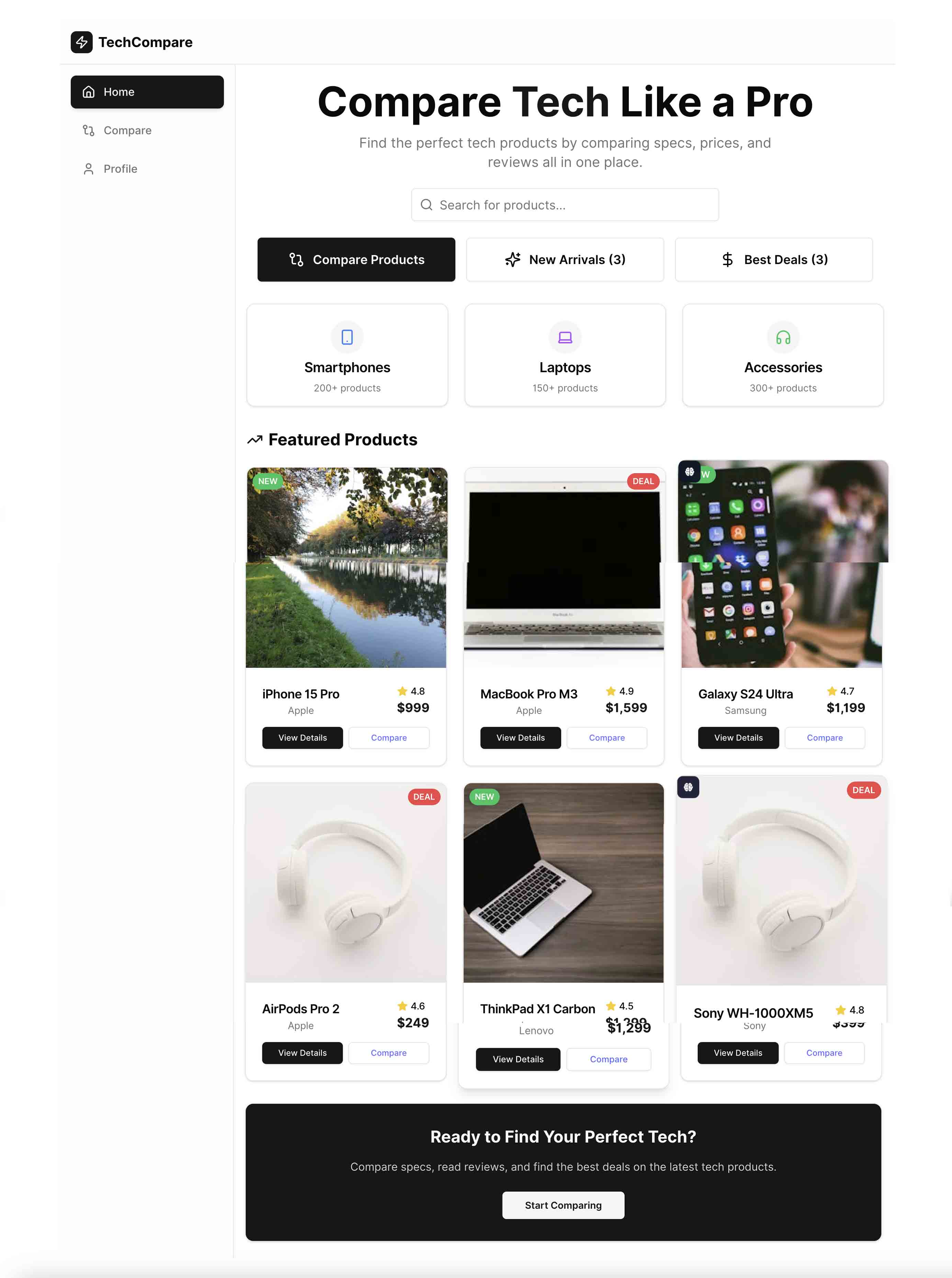Viewport: 952px width, 1278px height.
Task: Open the Home sidebar item
Action: click(147, 92)
